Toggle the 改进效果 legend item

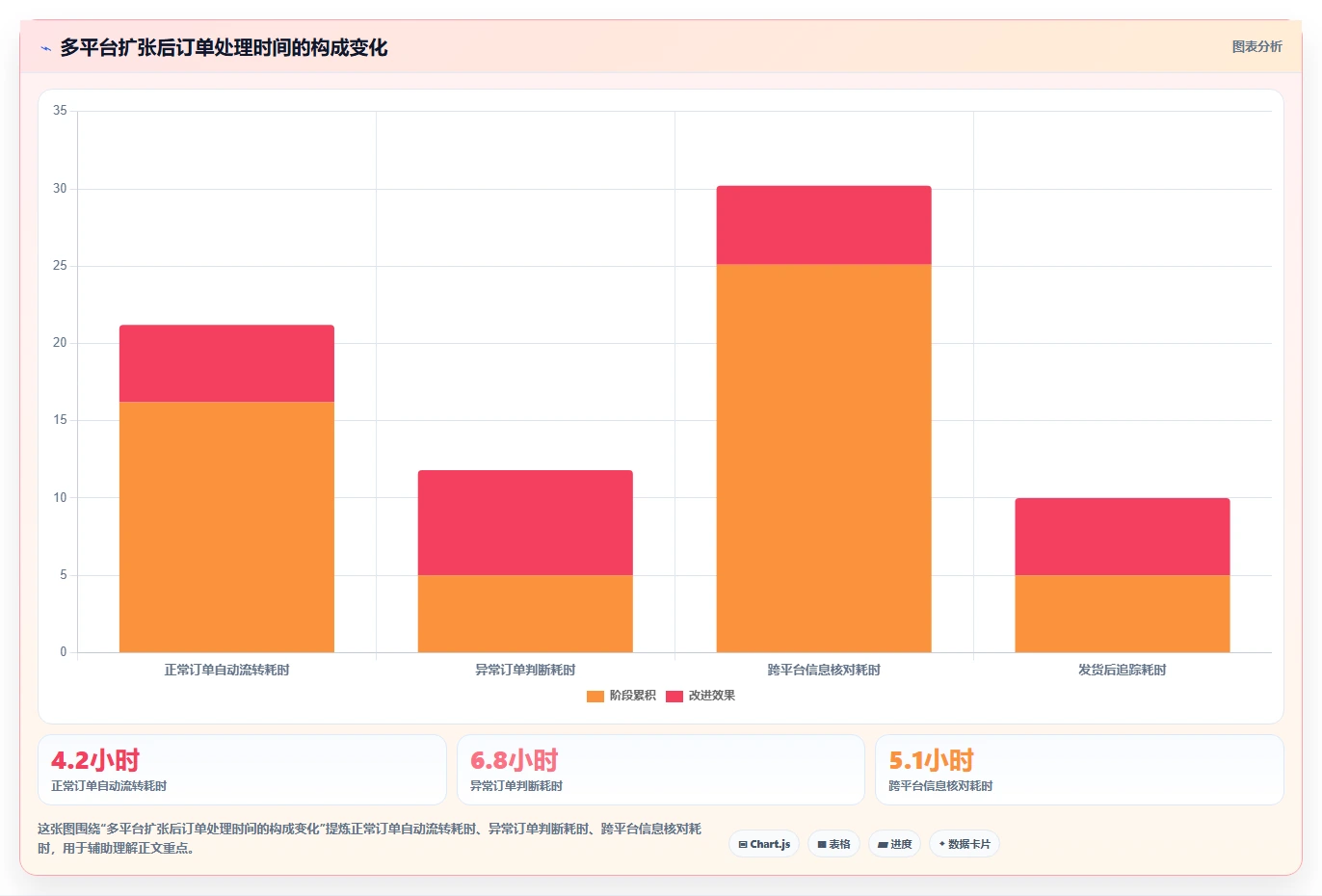click(x=700, y=696)
